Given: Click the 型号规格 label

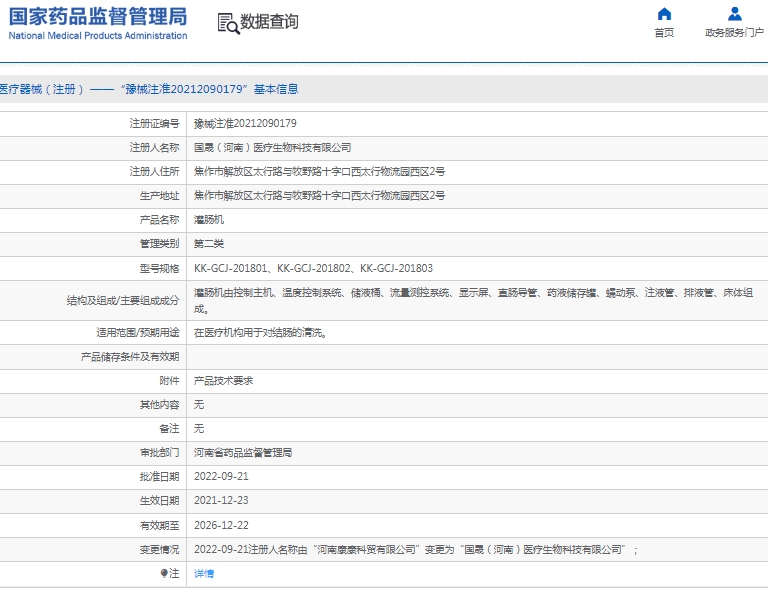Looking at the screenshot, I should click(x=159, y=268).
